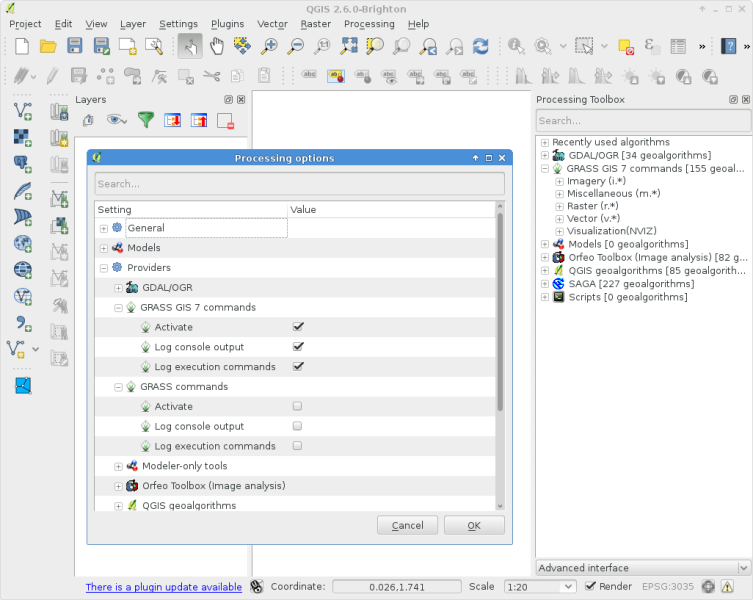
Task: Open the Vector menu
Action: [x=272, y=24]
